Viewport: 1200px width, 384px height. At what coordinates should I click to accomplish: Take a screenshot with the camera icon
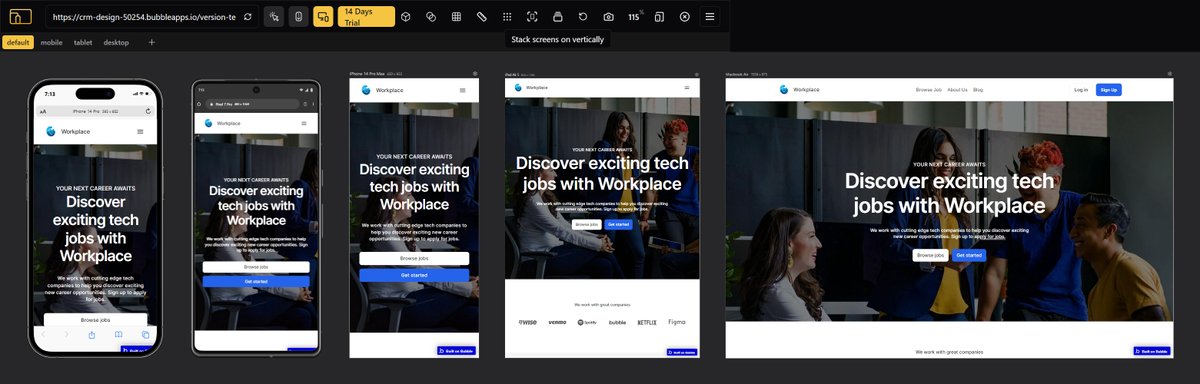(609, 17)
